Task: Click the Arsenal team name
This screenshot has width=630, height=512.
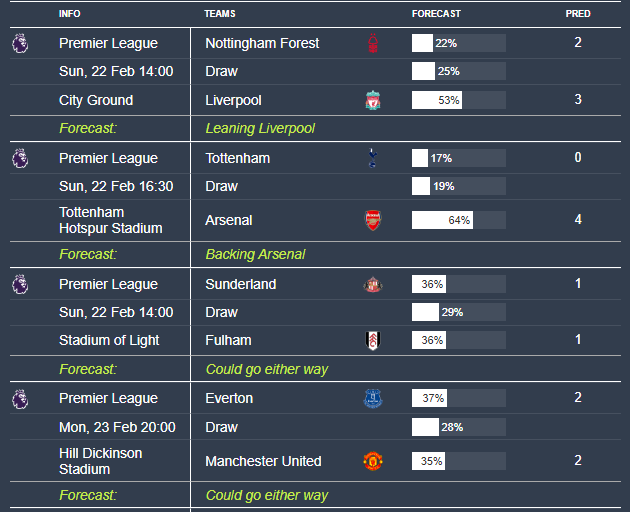Action: pos(229,220)
